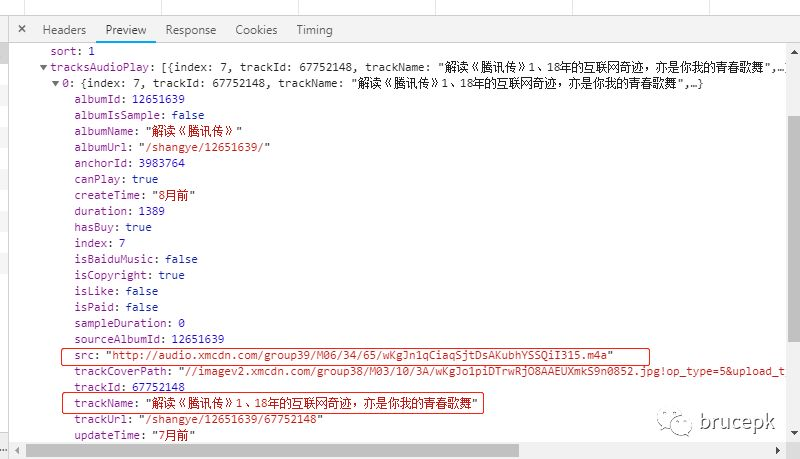Select the 'sort: 1' line

[x=72, y=51]
